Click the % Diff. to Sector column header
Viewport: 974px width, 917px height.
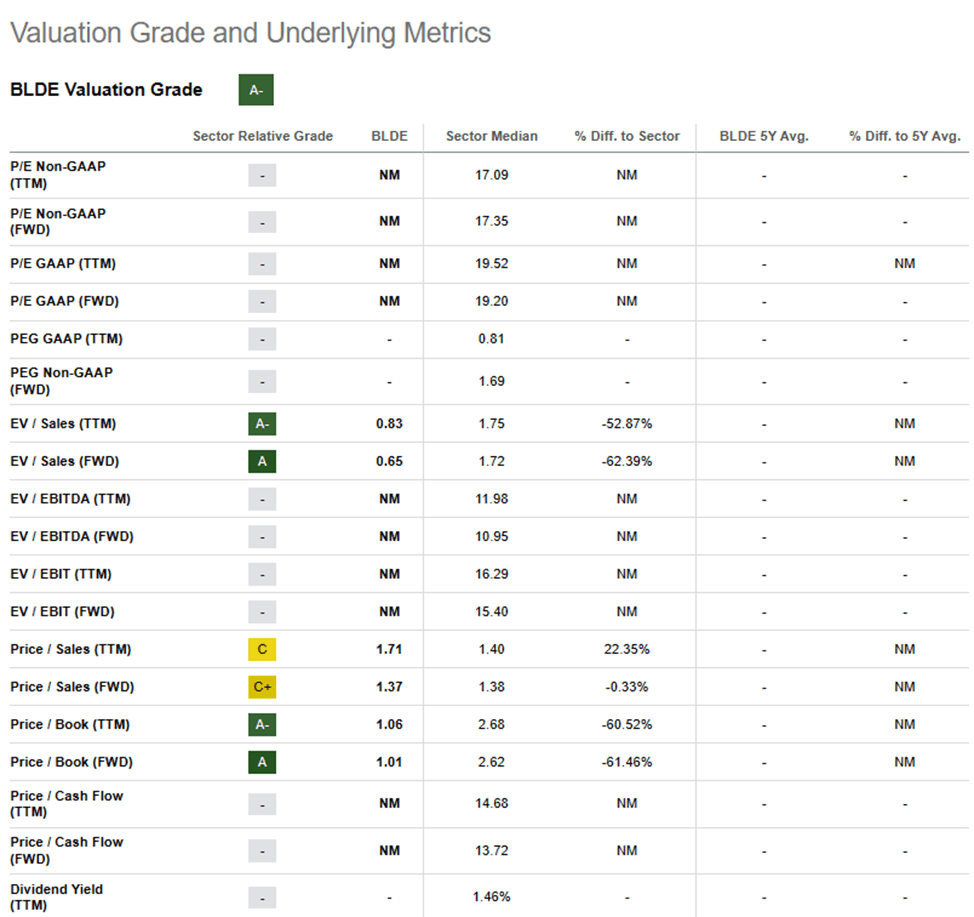click(627, 136)
